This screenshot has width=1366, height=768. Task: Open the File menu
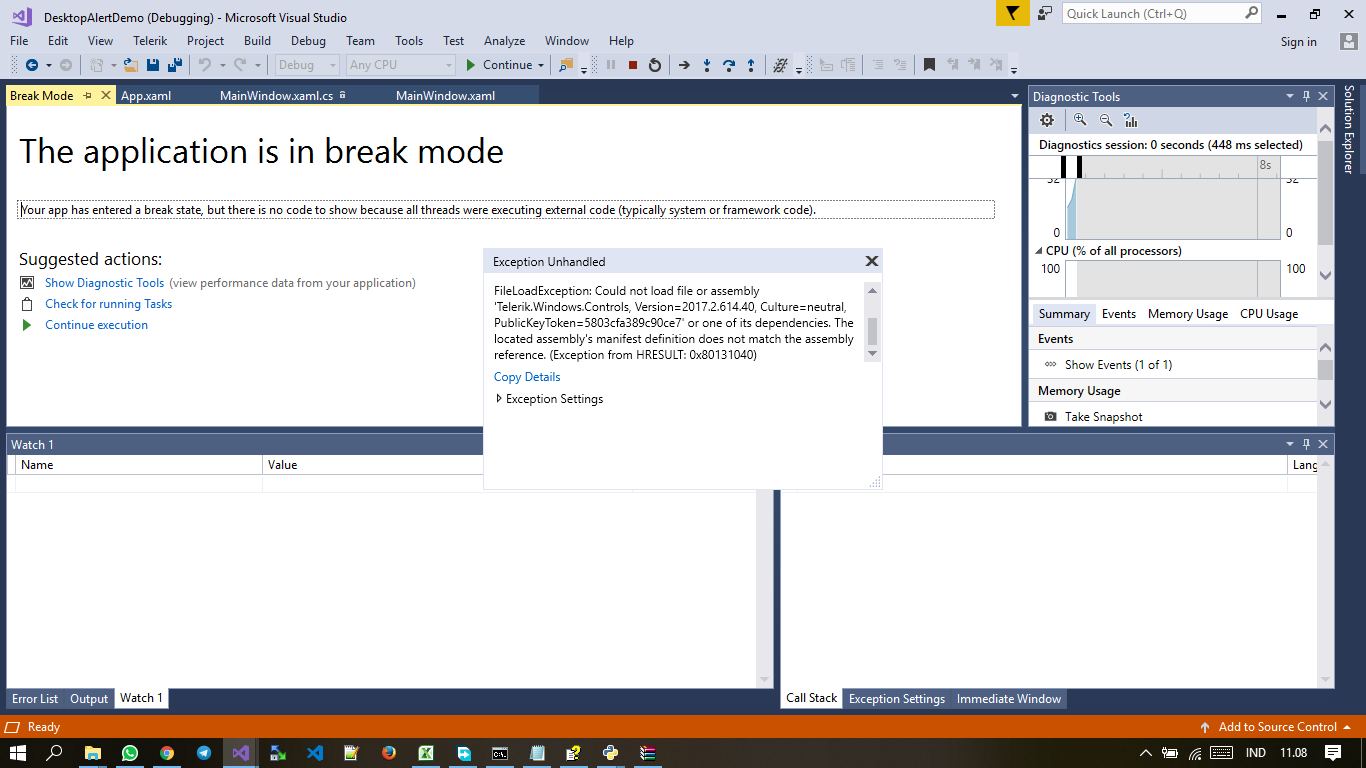(x=19, y=41)
